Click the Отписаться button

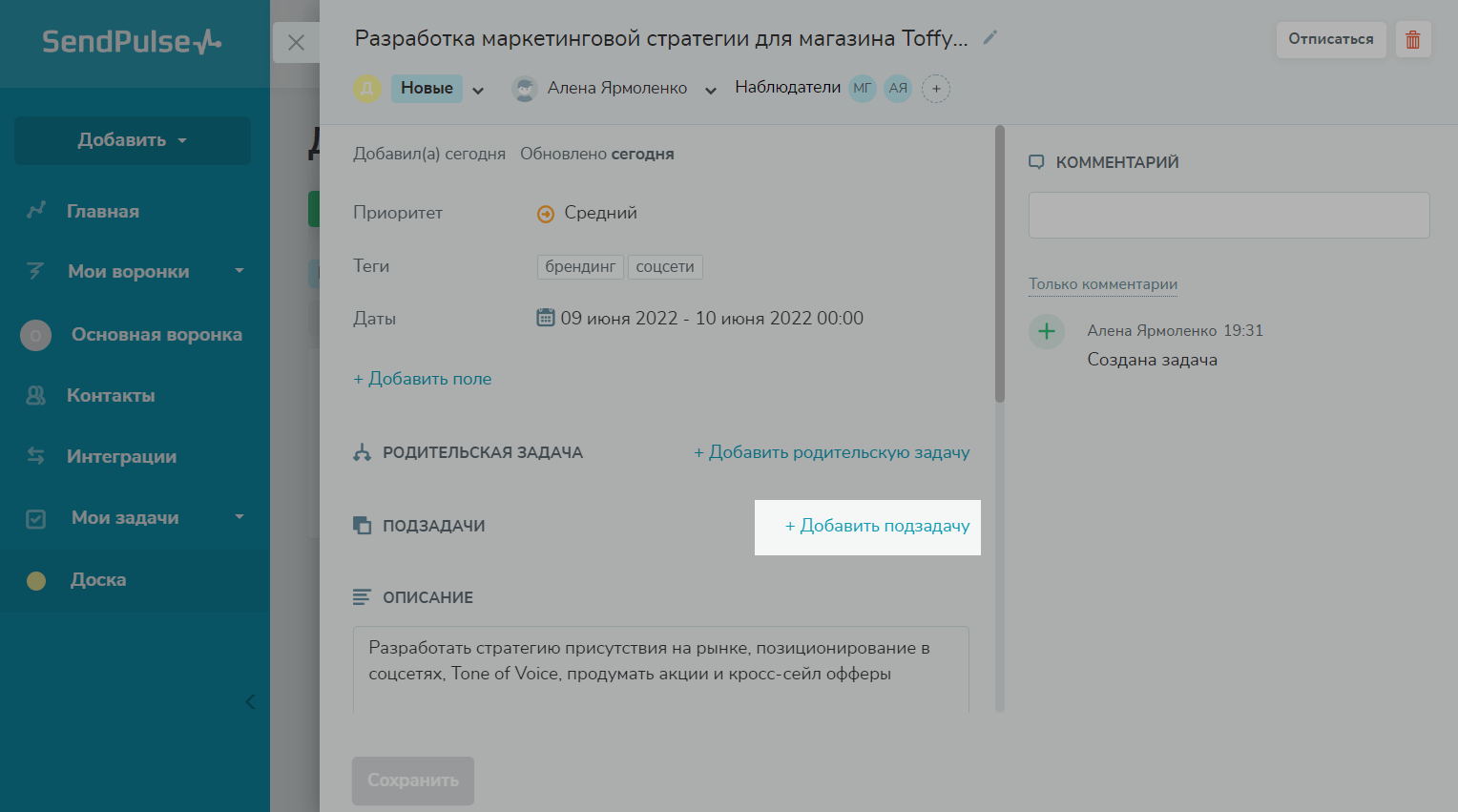1331,39
